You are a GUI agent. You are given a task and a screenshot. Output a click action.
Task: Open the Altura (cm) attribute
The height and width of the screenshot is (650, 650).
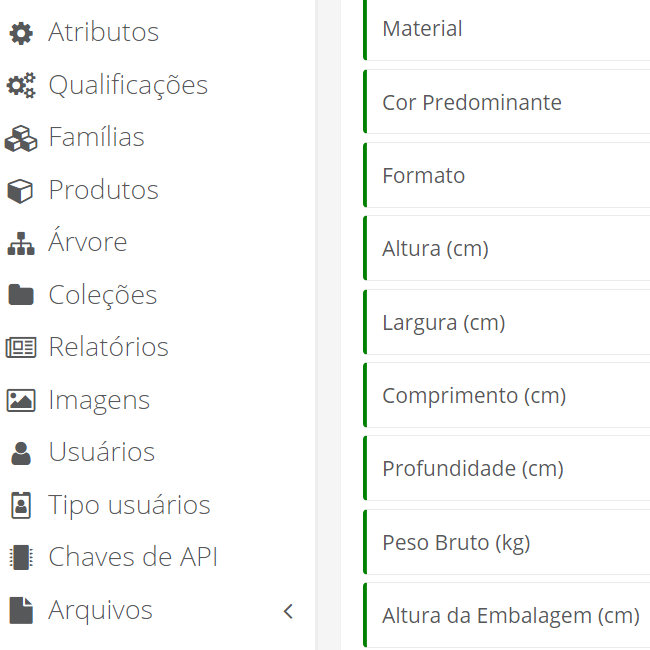point(506,249)
